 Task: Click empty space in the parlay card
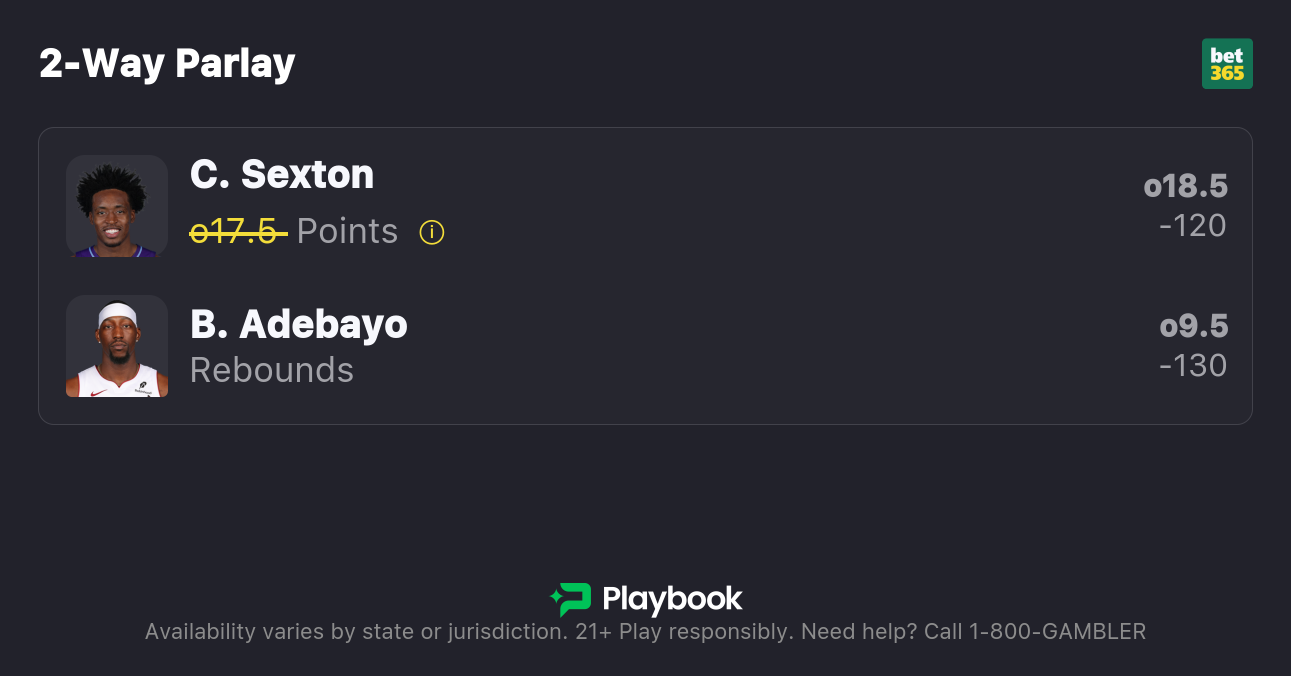click(x=750, y=280)
